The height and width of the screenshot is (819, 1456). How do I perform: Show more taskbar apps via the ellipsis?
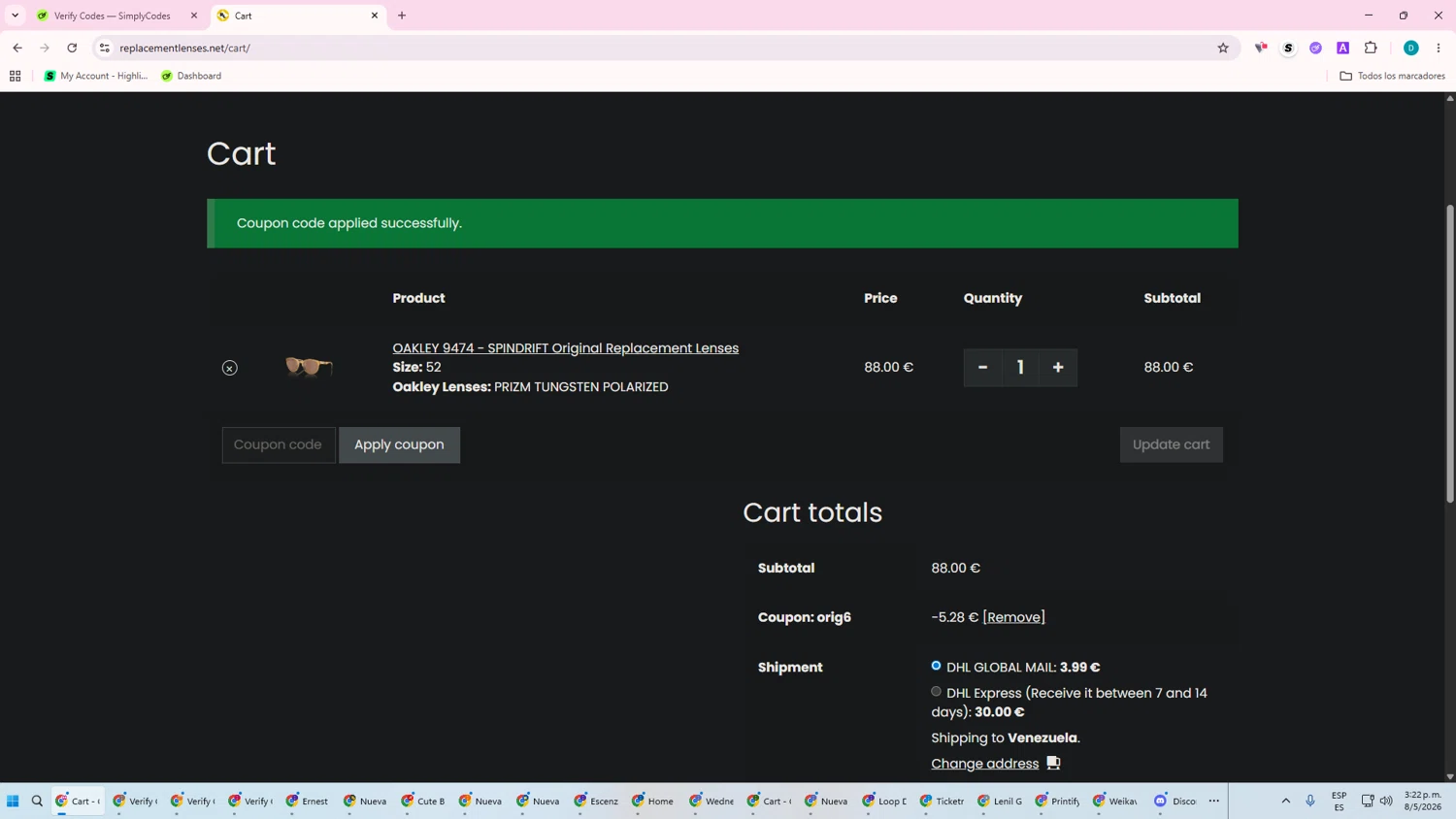click(x=1214, y=801)
